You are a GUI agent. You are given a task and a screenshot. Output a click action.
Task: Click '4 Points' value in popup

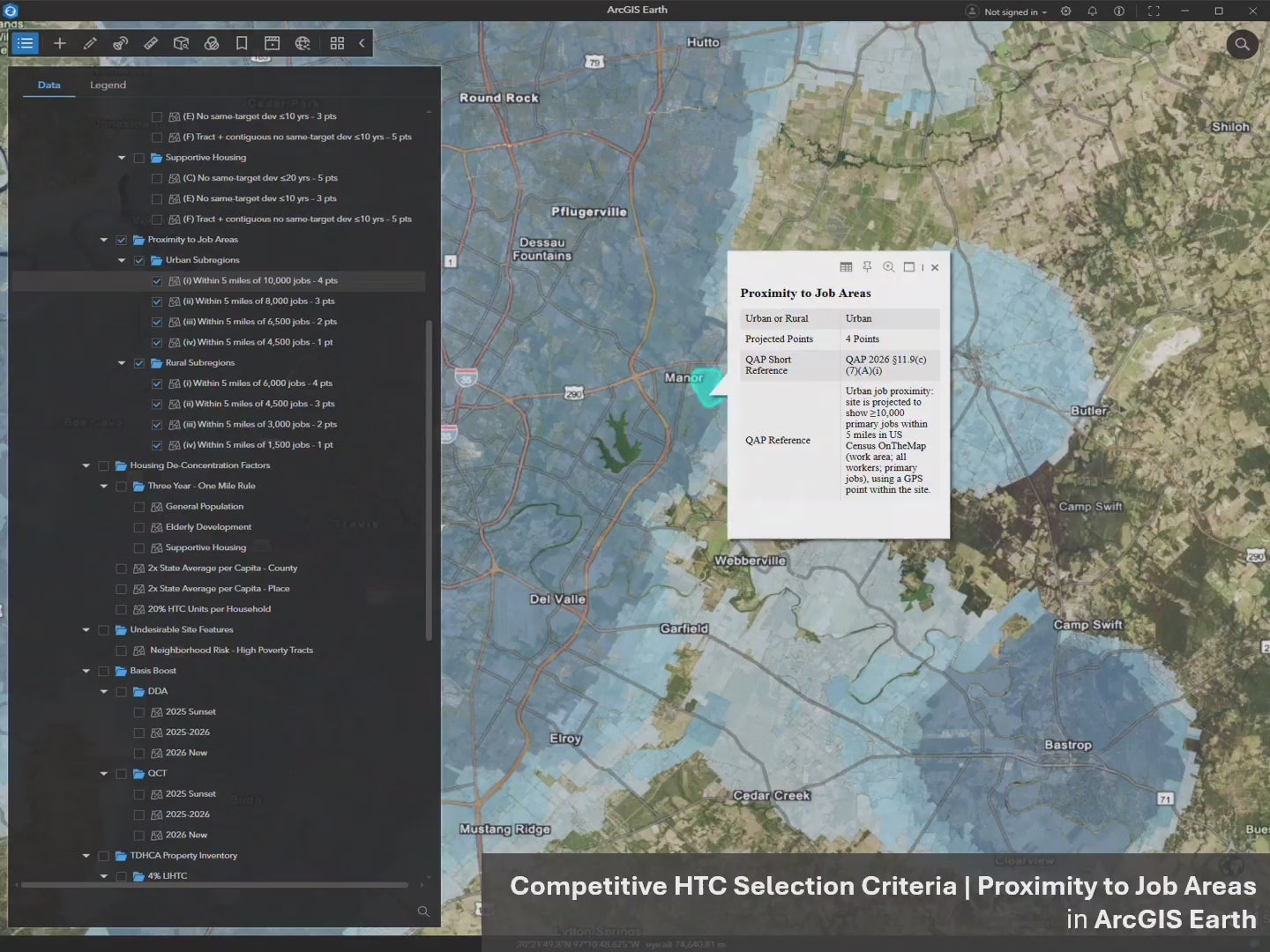point(863,339)
